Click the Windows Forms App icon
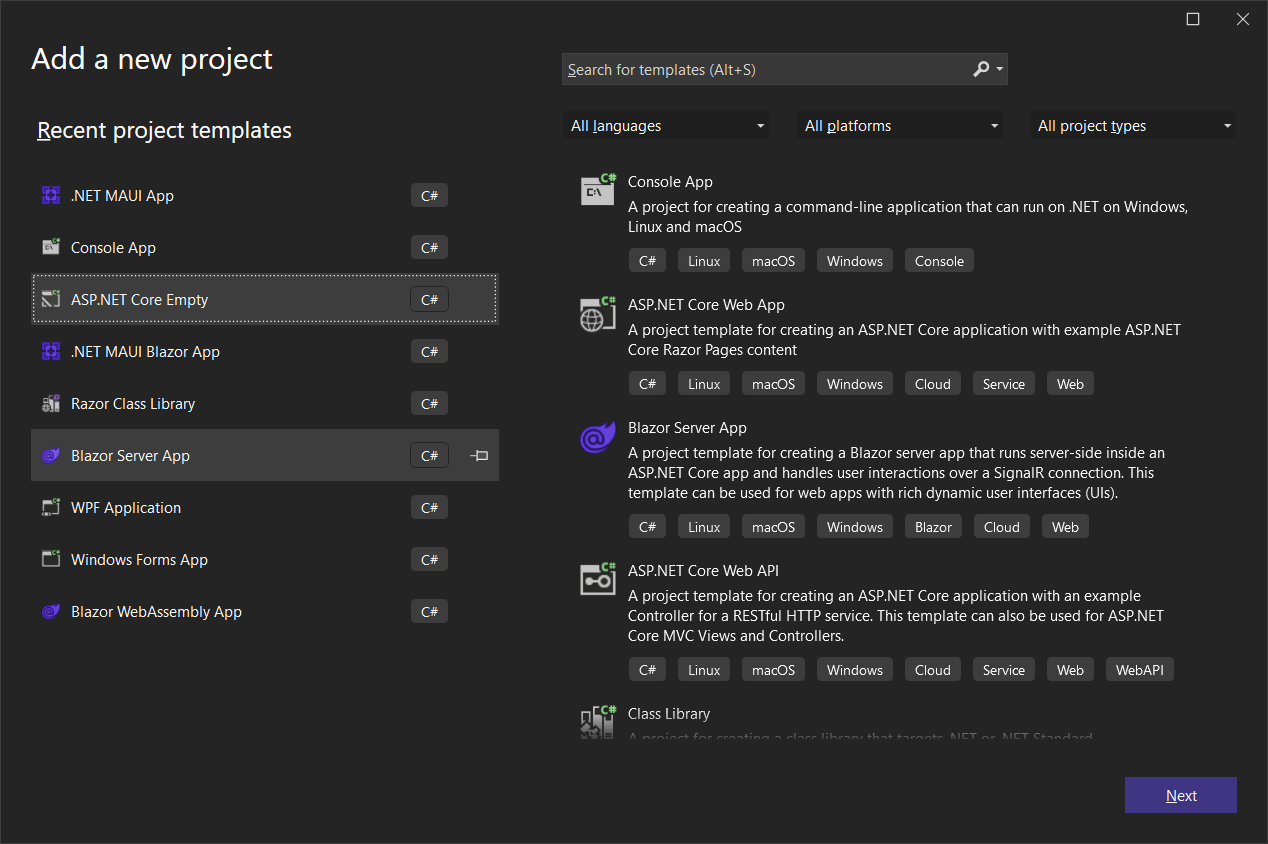The image size is (1268, 844). [51, 560]
